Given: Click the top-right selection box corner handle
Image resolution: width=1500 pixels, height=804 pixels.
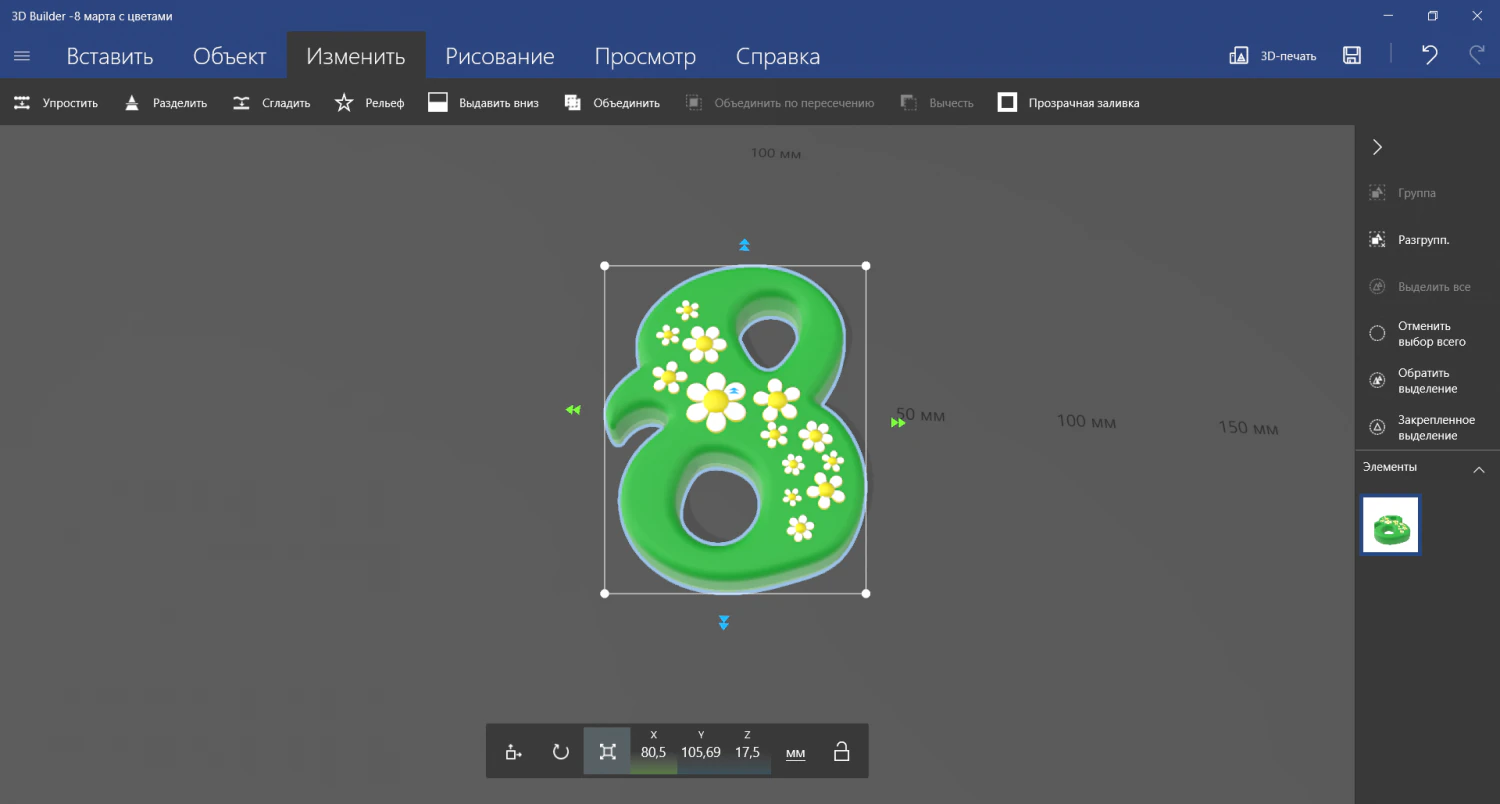Looking at the screenshot, I should click(x=866, y=266).
